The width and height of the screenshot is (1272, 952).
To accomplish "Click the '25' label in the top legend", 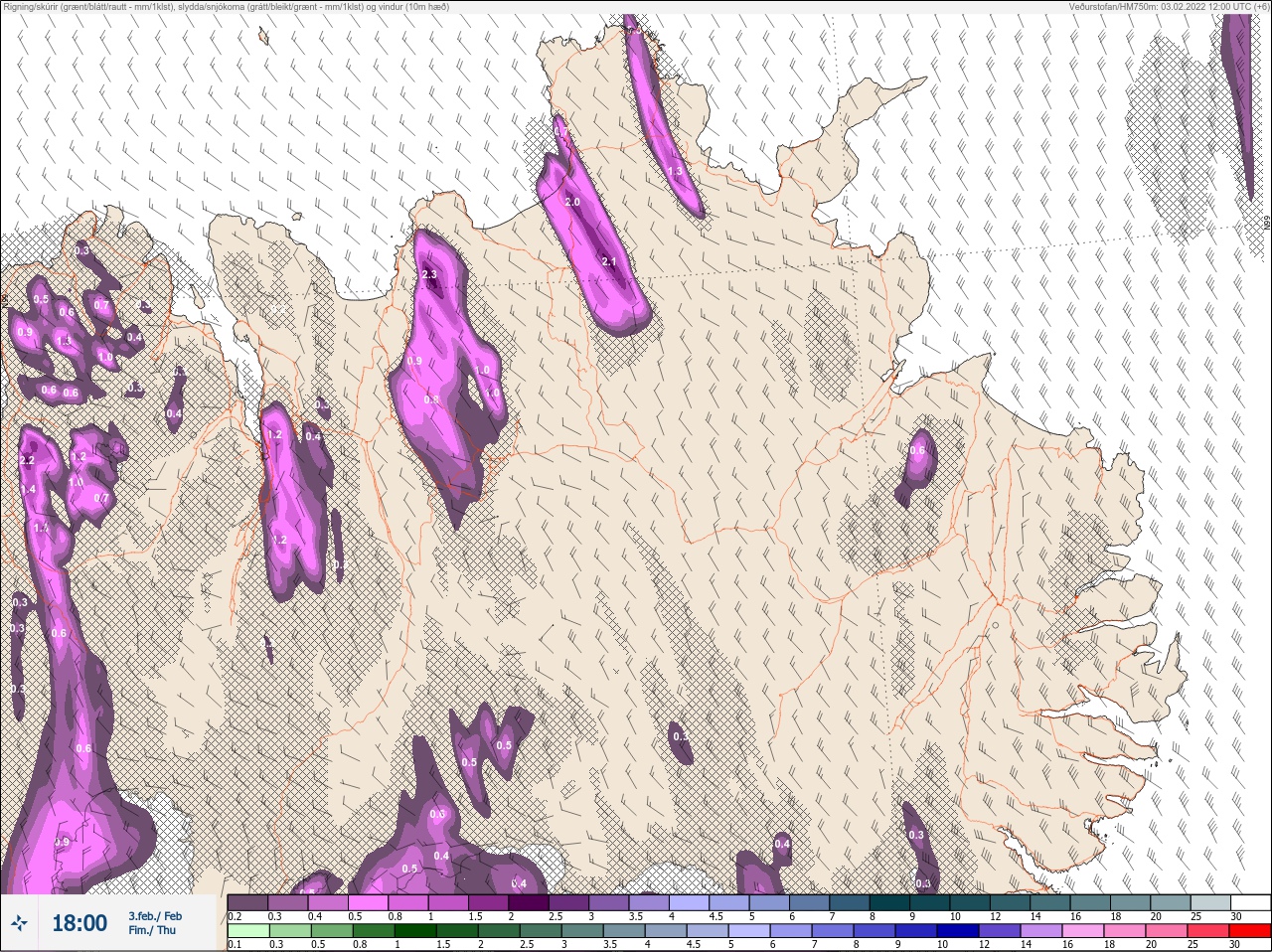I will (1194, 916).
